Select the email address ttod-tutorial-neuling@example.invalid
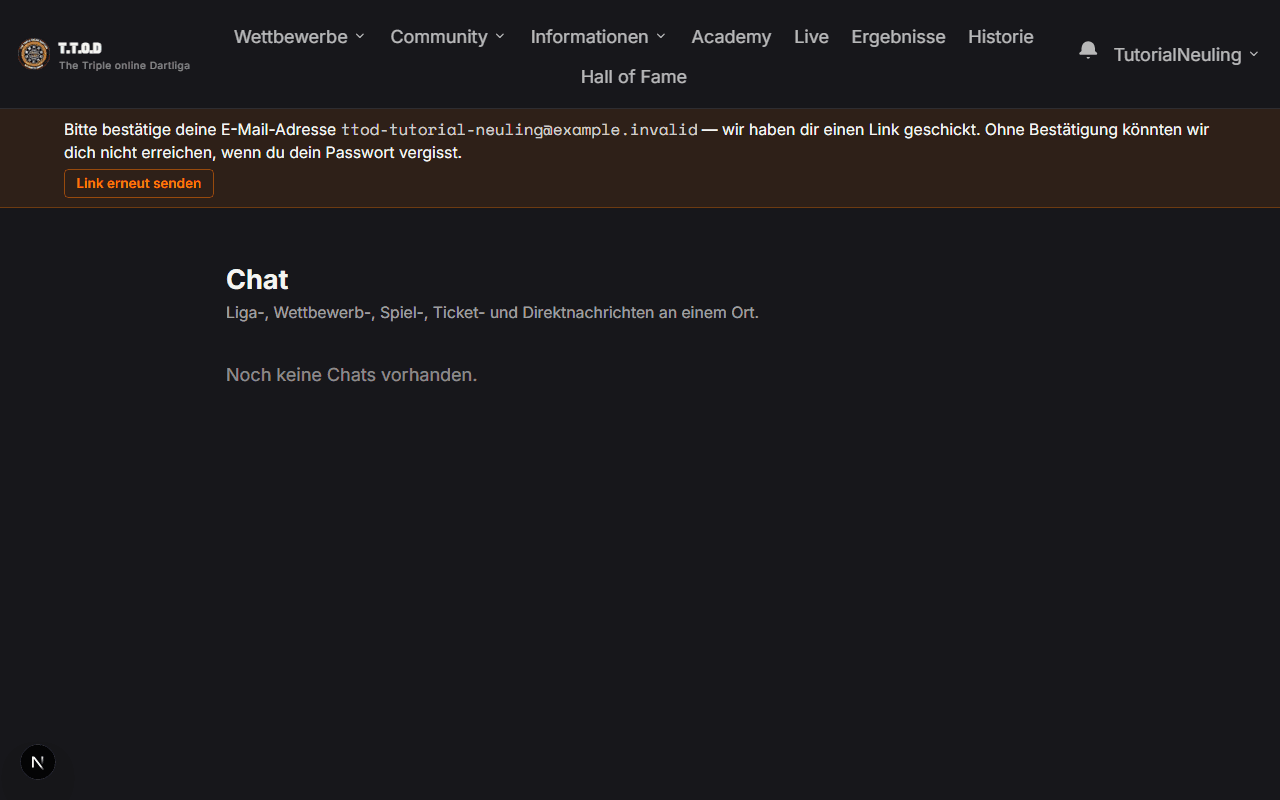The height and width of the screenshot is (800, 1280). pyautogui.click(x=519, y=130)
